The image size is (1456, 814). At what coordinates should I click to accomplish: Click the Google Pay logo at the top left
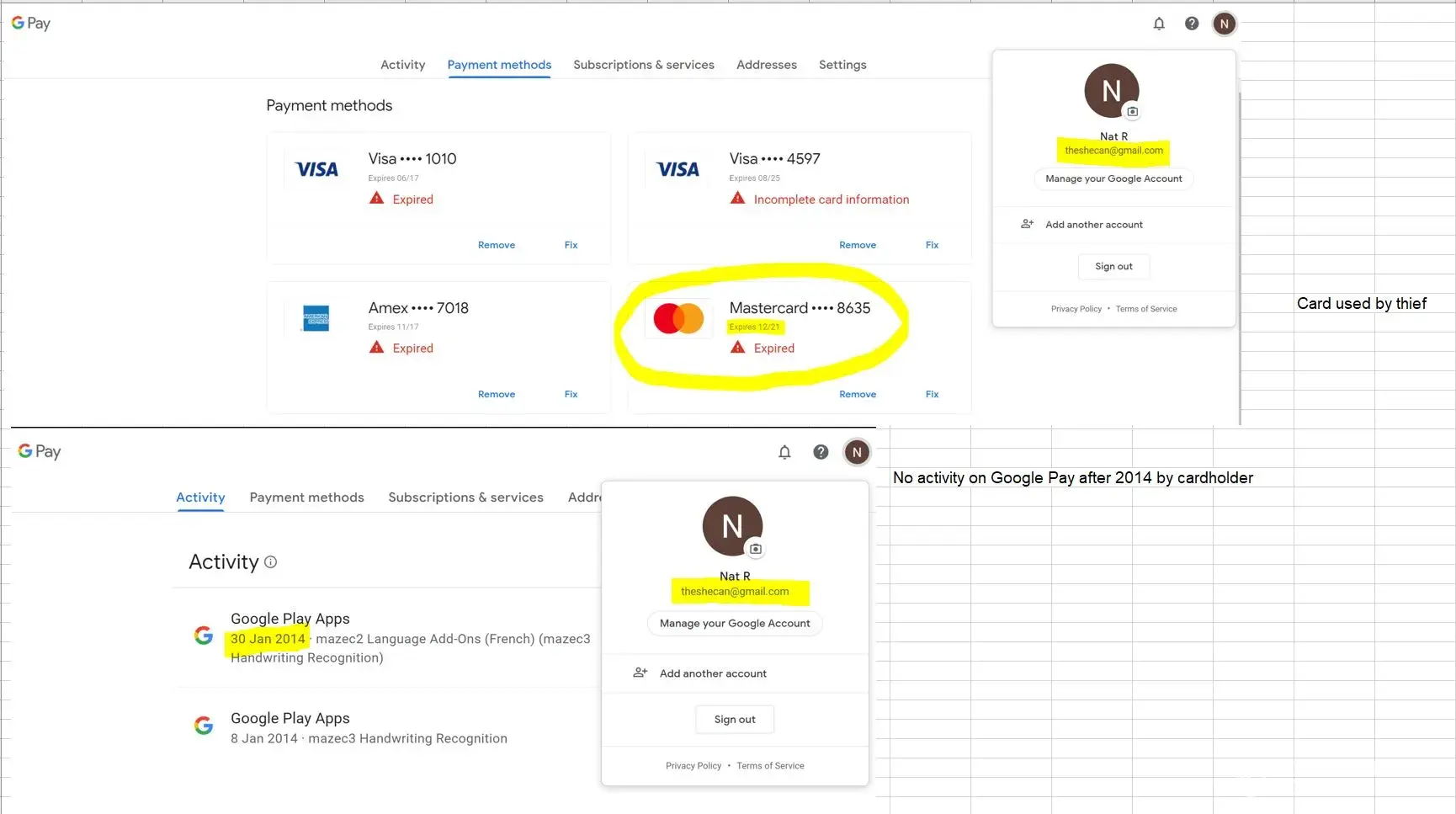click(31, 24)
